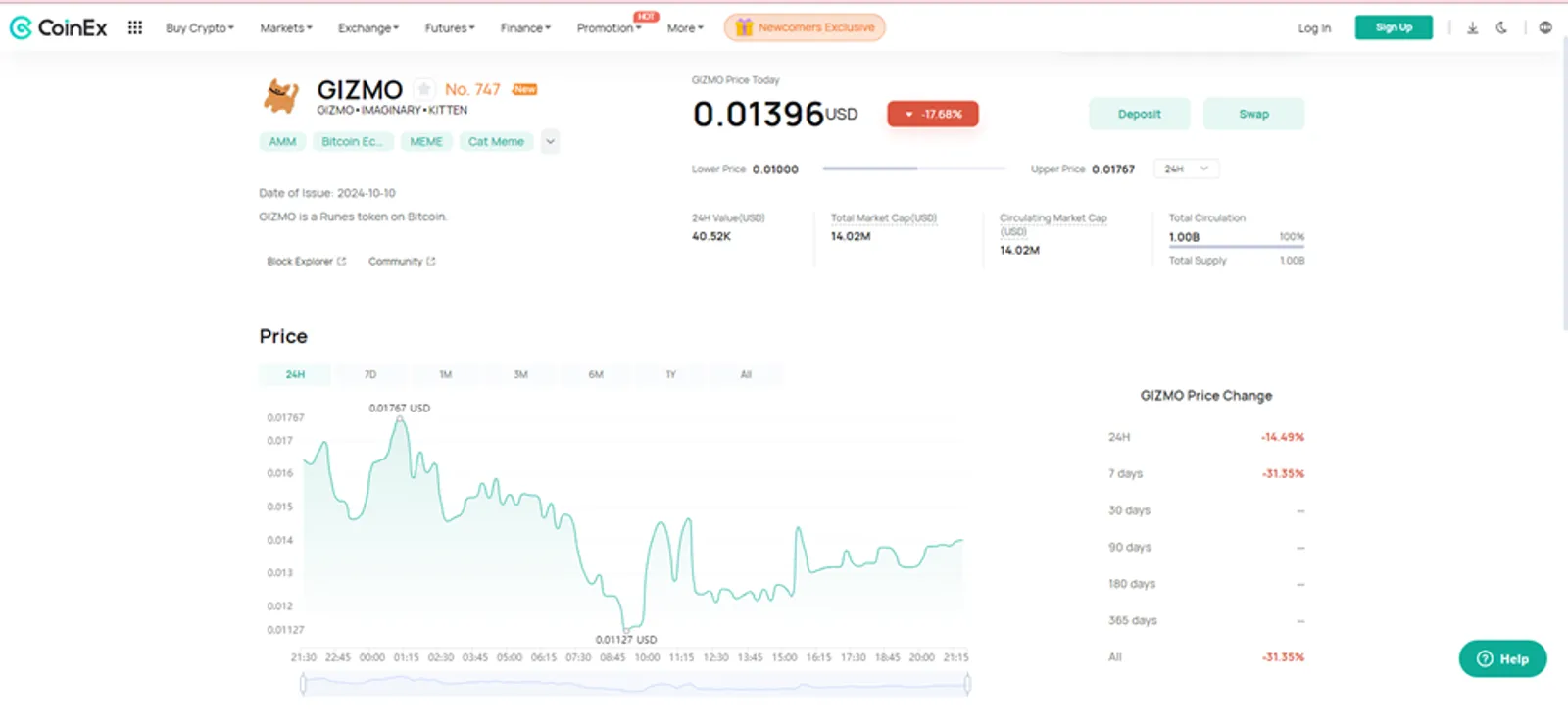
Task: Click the Help button
Action: [x=1502, y=658]
